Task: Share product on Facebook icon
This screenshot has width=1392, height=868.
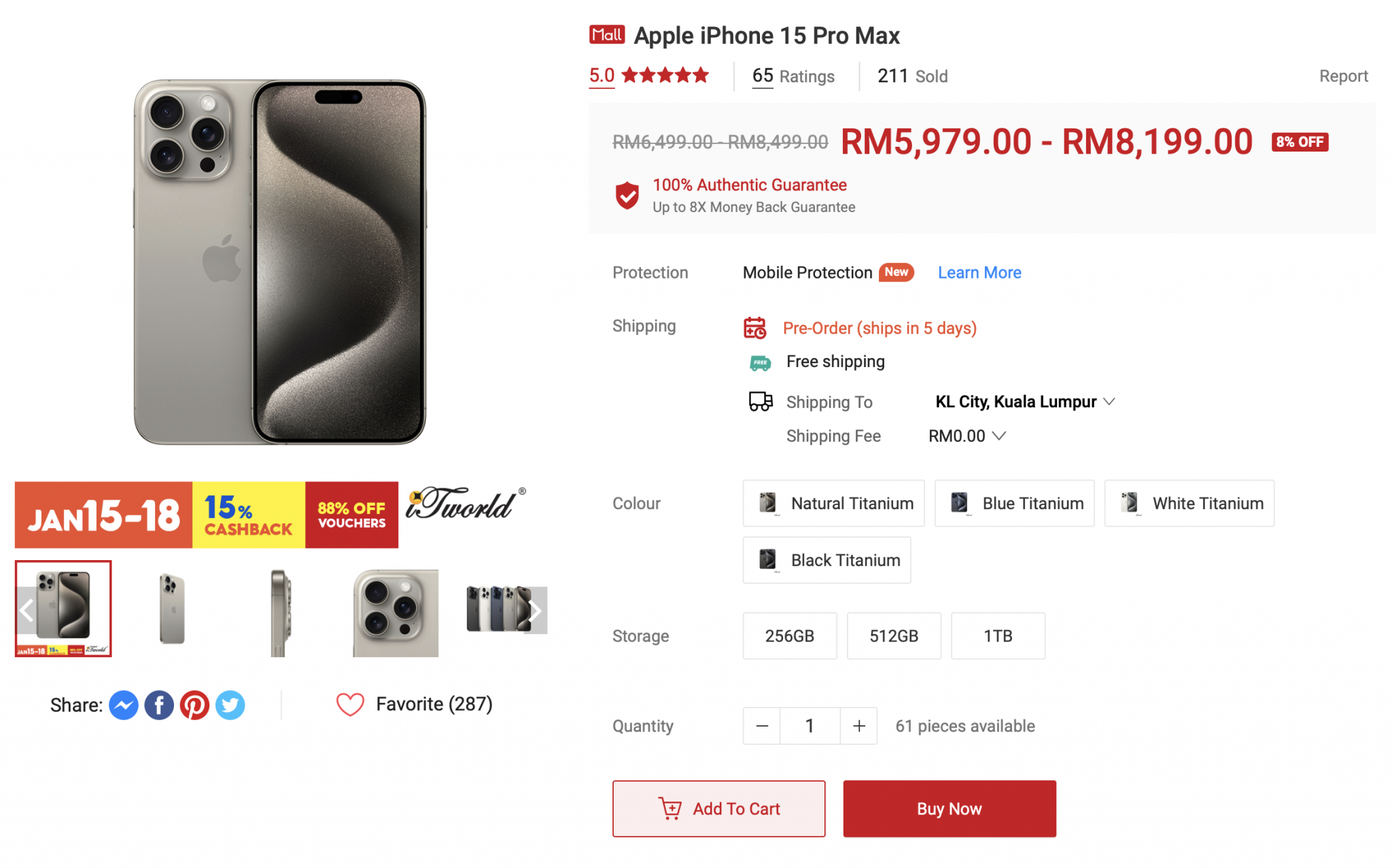Action: click(159, 705)
